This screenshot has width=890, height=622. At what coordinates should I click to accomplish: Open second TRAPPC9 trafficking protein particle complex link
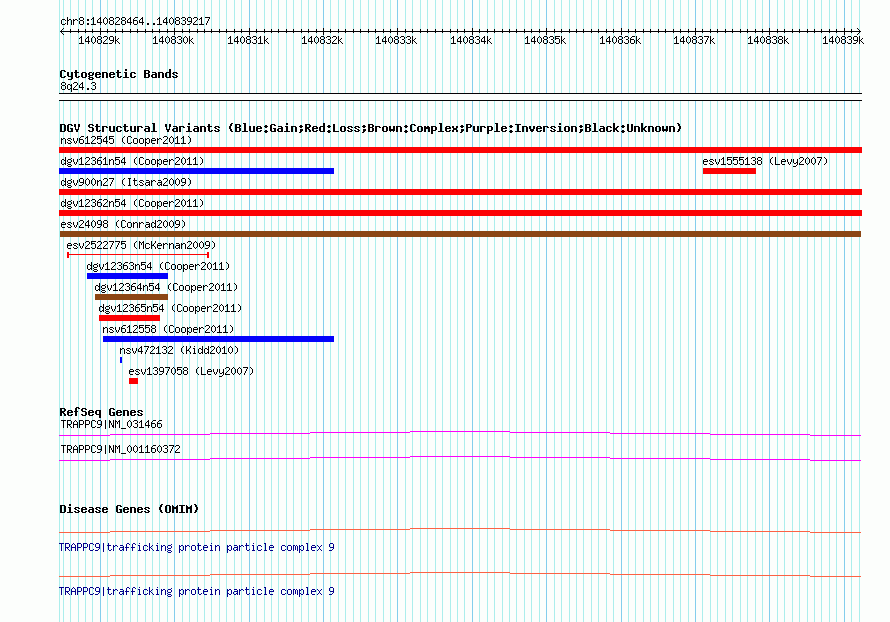point(196,591)
